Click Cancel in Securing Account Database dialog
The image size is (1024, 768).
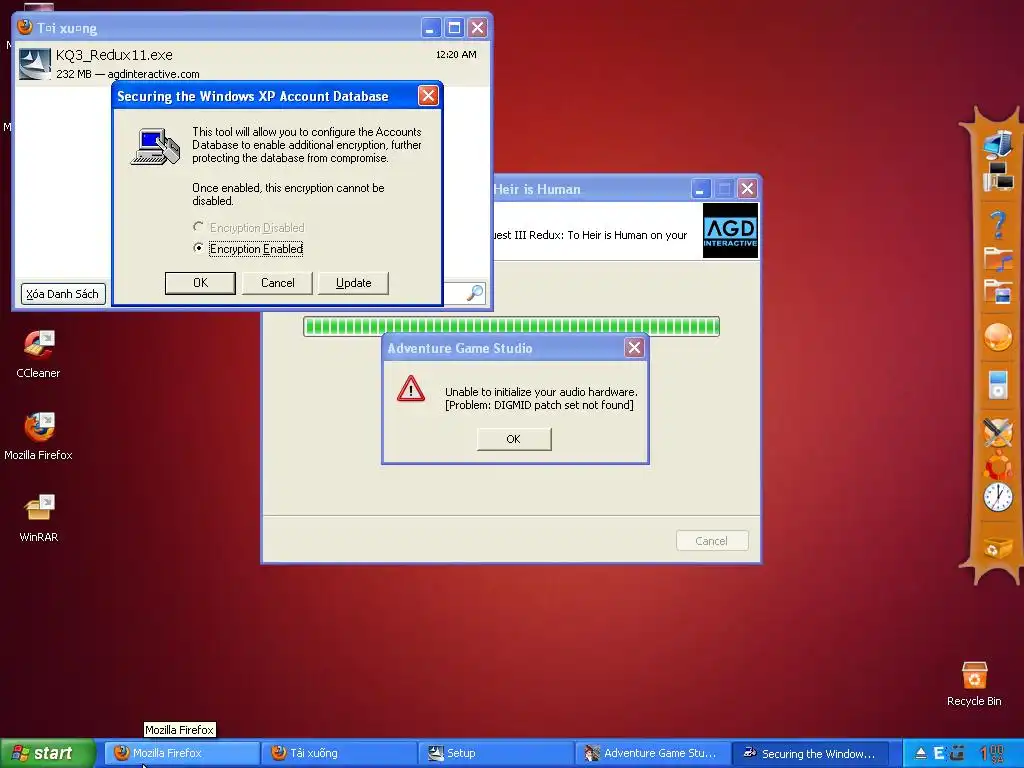277,283
